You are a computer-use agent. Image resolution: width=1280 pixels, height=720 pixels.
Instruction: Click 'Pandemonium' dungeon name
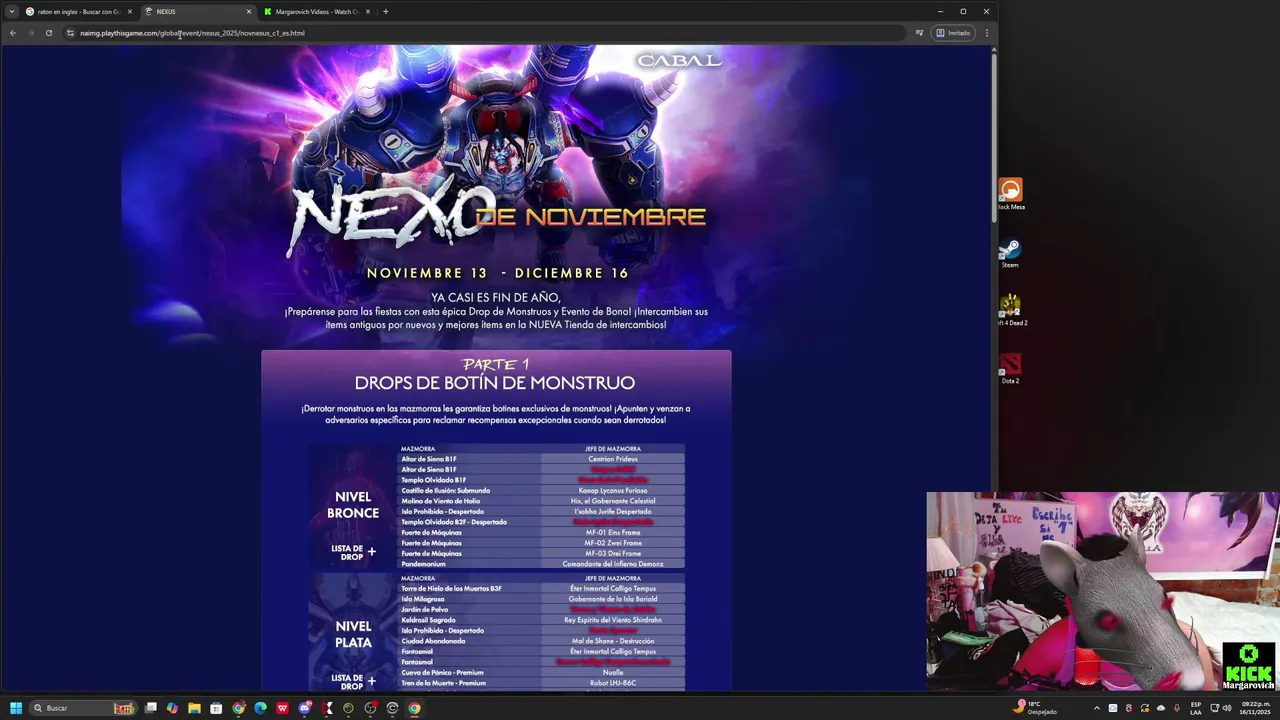point(423,564)
